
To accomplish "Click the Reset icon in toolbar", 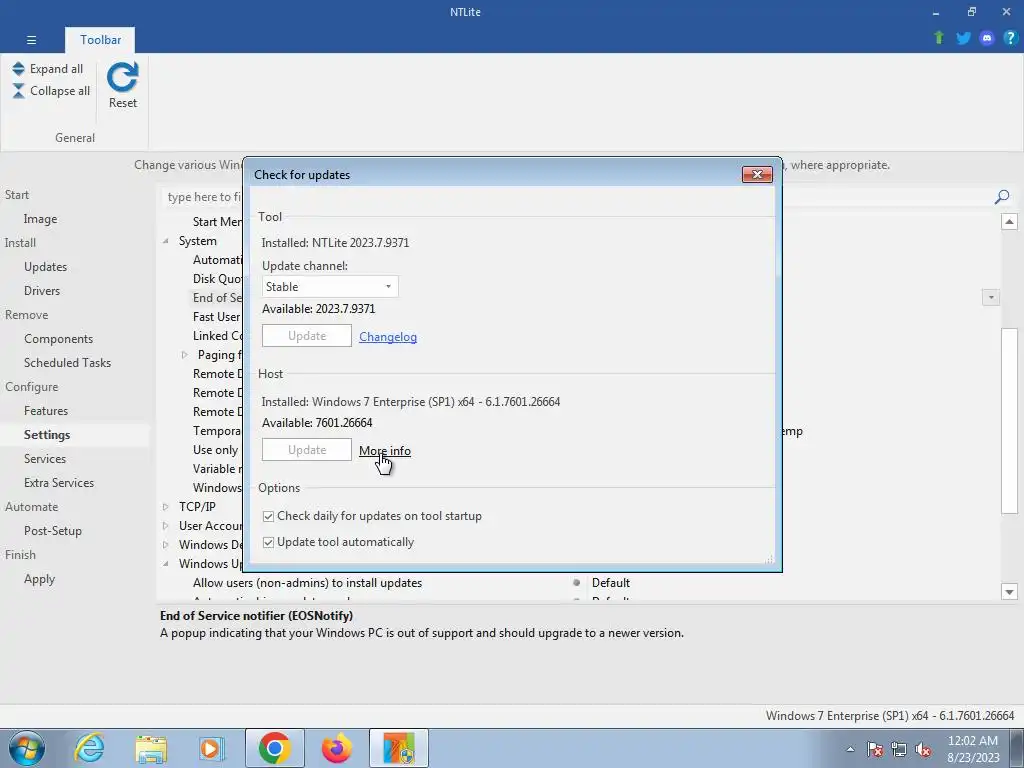I will point(123,77).
